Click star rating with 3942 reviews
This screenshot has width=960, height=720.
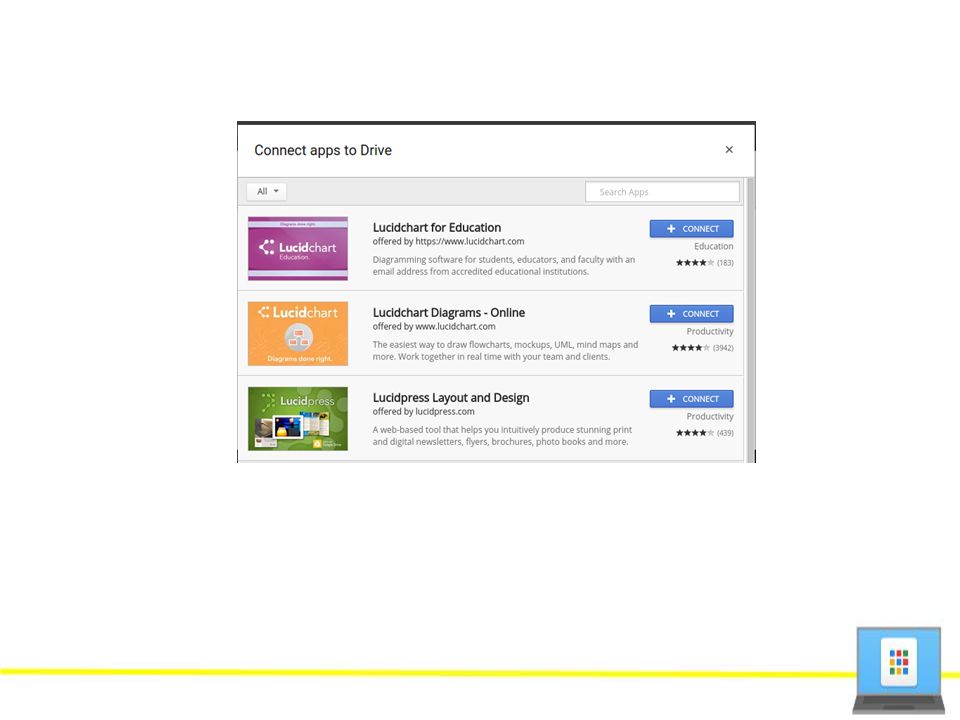(702, 348)
